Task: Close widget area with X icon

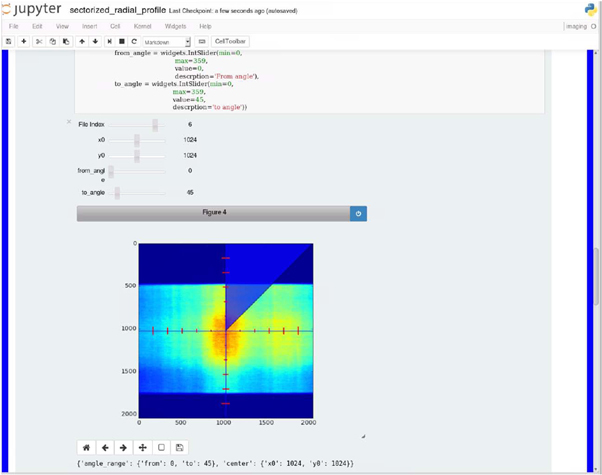Action: pos(69,122)
